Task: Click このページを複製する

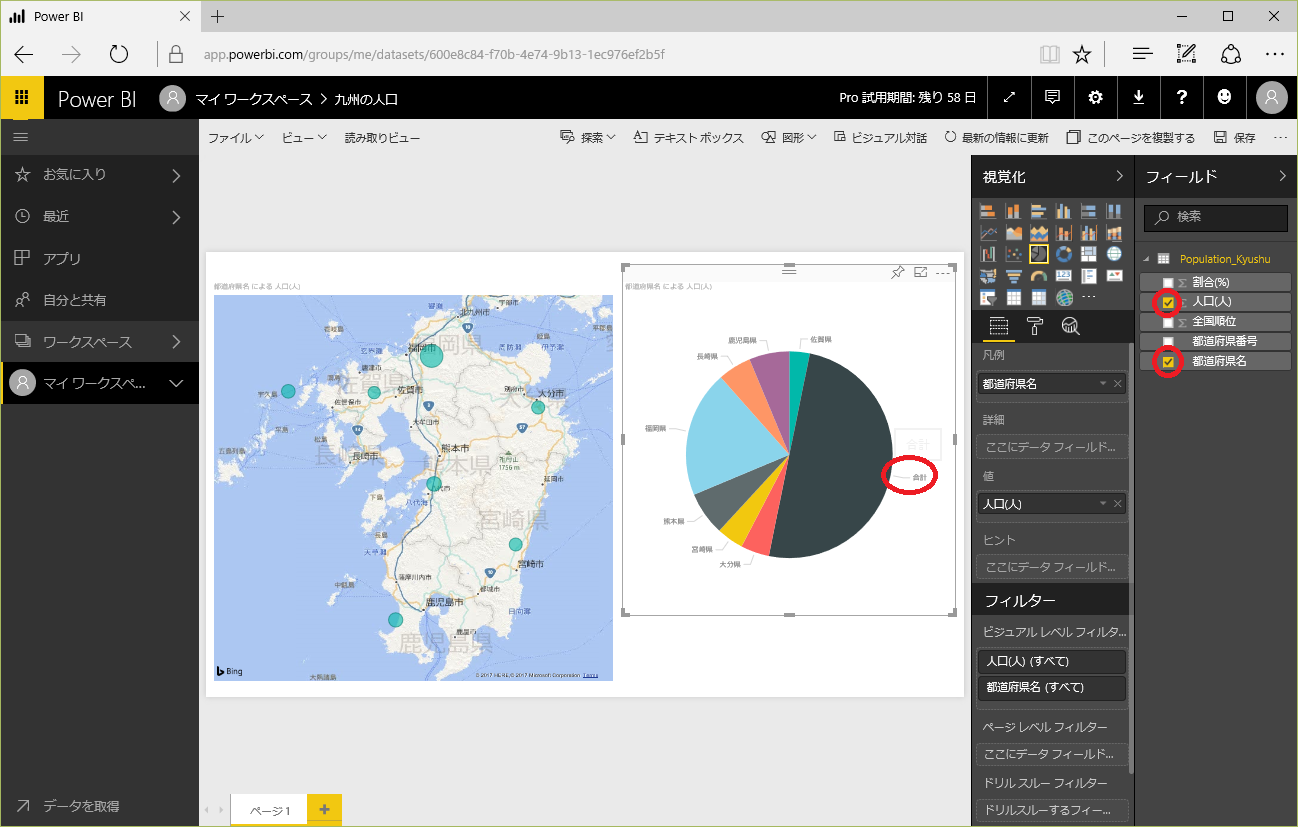Action: coord(1130,138)
